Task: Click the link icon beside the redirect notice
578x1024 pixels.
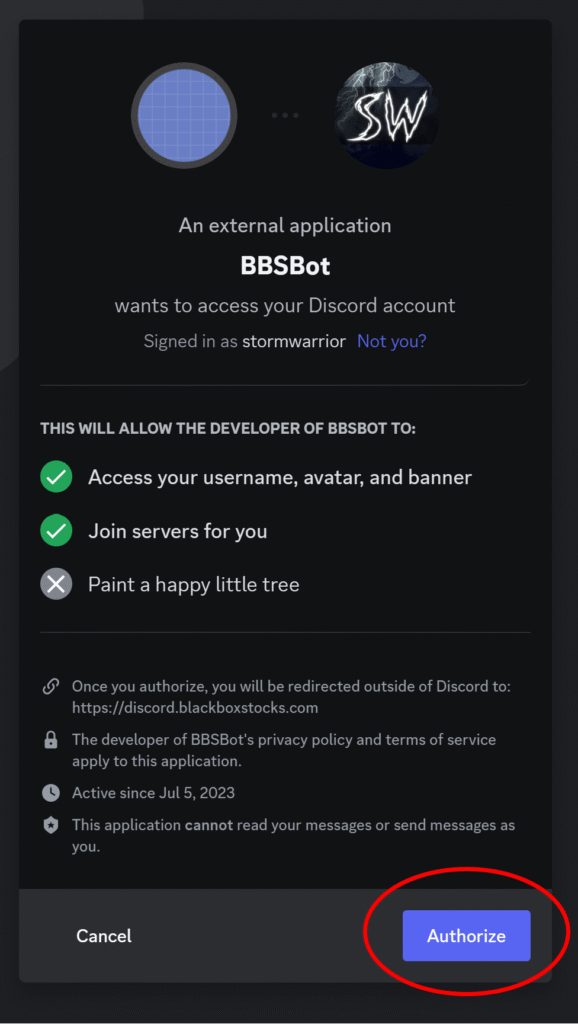Action: tap(51, 686)
